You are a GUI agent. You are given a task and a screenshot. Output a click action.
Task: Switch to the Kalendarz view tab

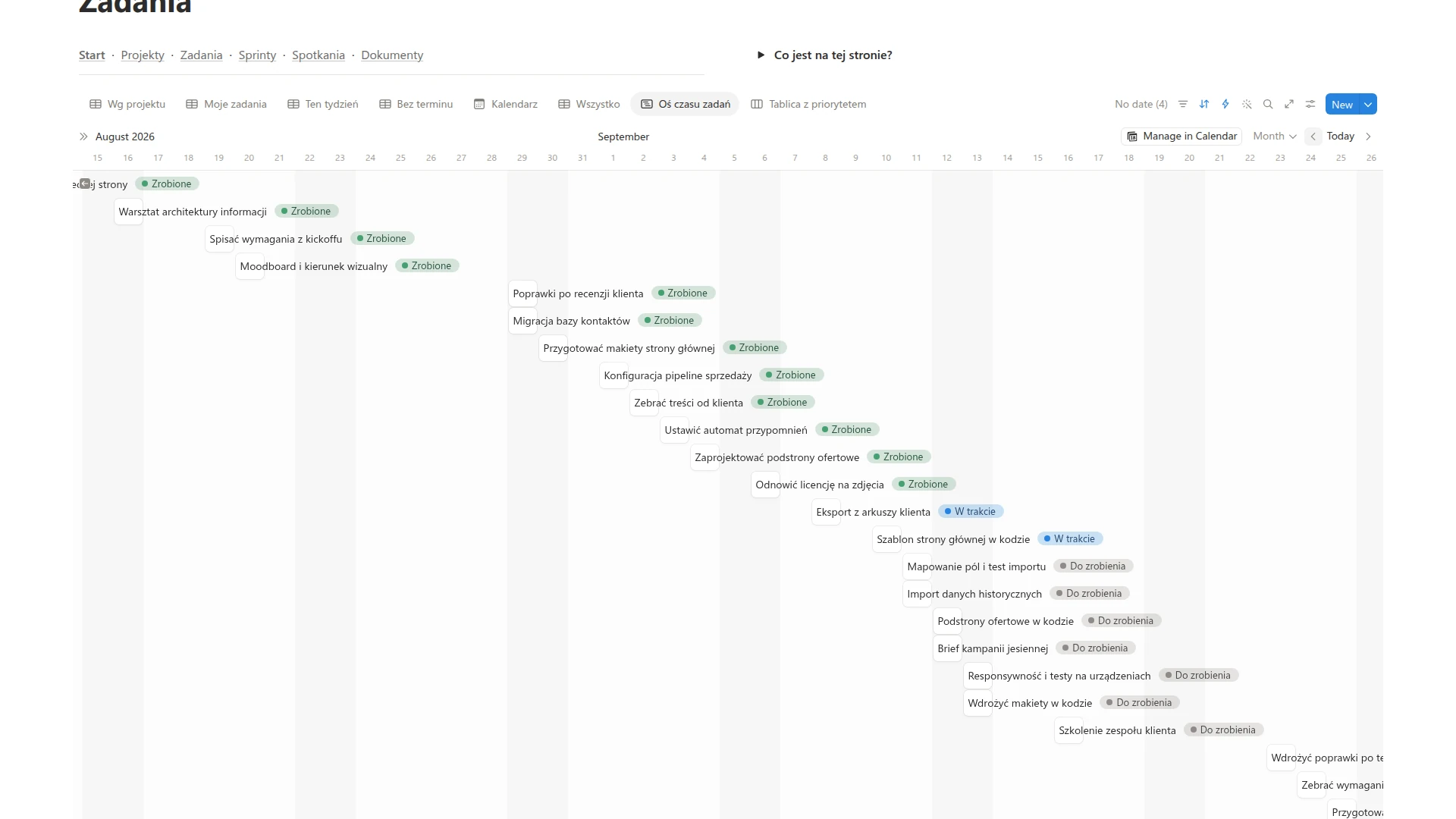coord(506,104)
